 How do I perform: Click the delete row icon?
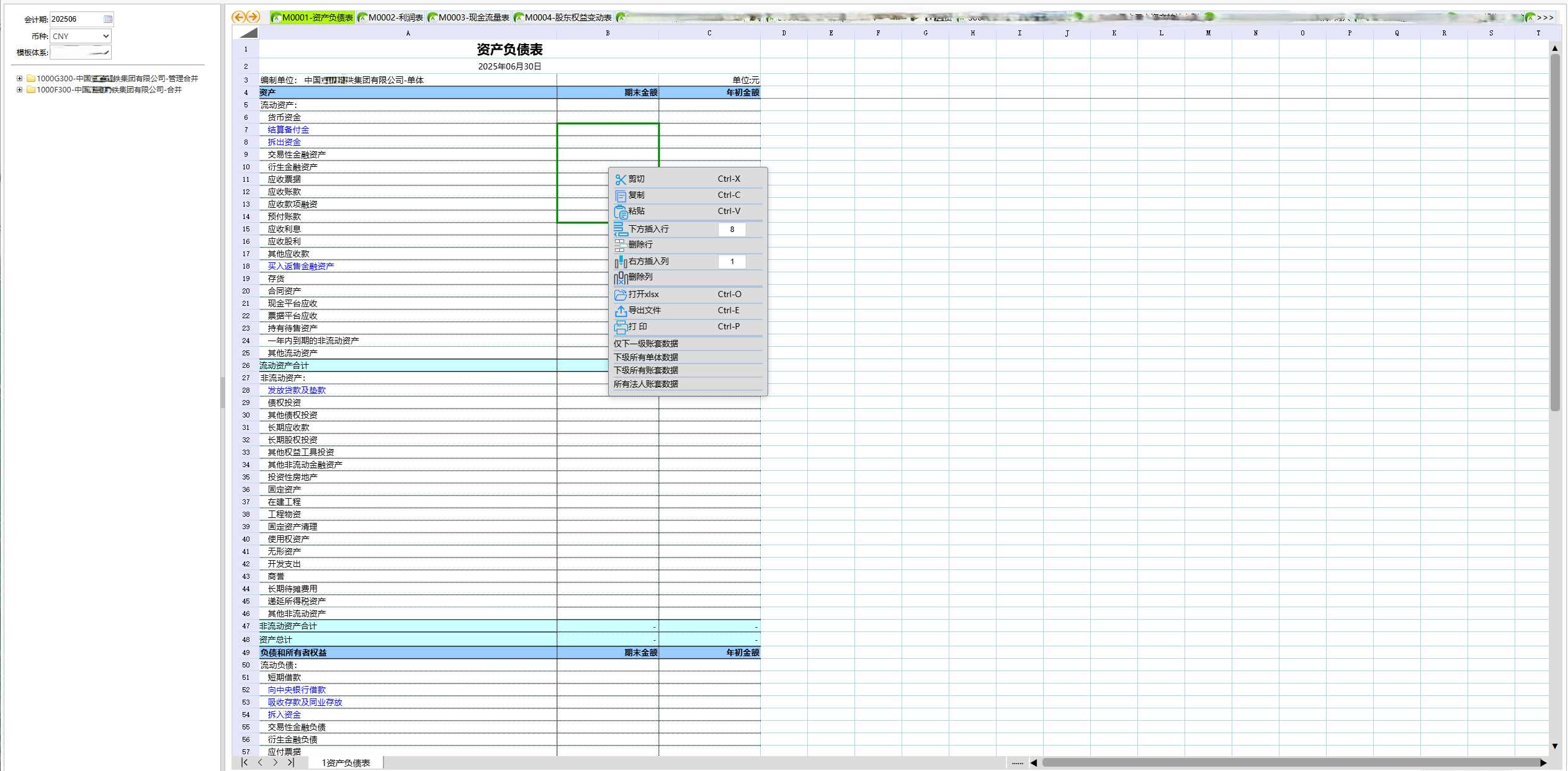(x=620, y=245)
